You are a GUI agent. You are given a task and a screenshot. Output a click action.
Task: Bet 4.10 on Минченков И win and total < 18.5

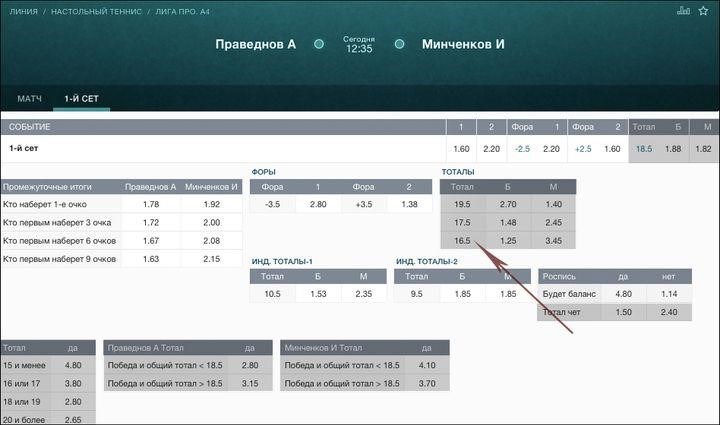[x=427, y=365]
